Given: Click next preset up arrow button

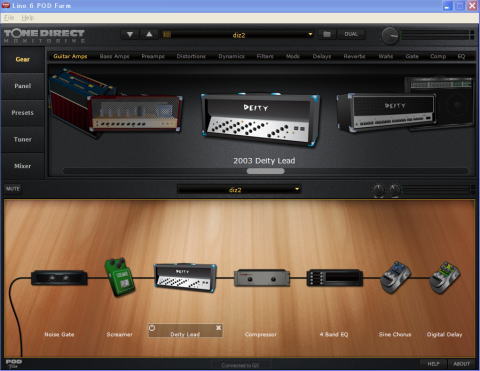Looking at the screenshot, I should pos(149,34).
